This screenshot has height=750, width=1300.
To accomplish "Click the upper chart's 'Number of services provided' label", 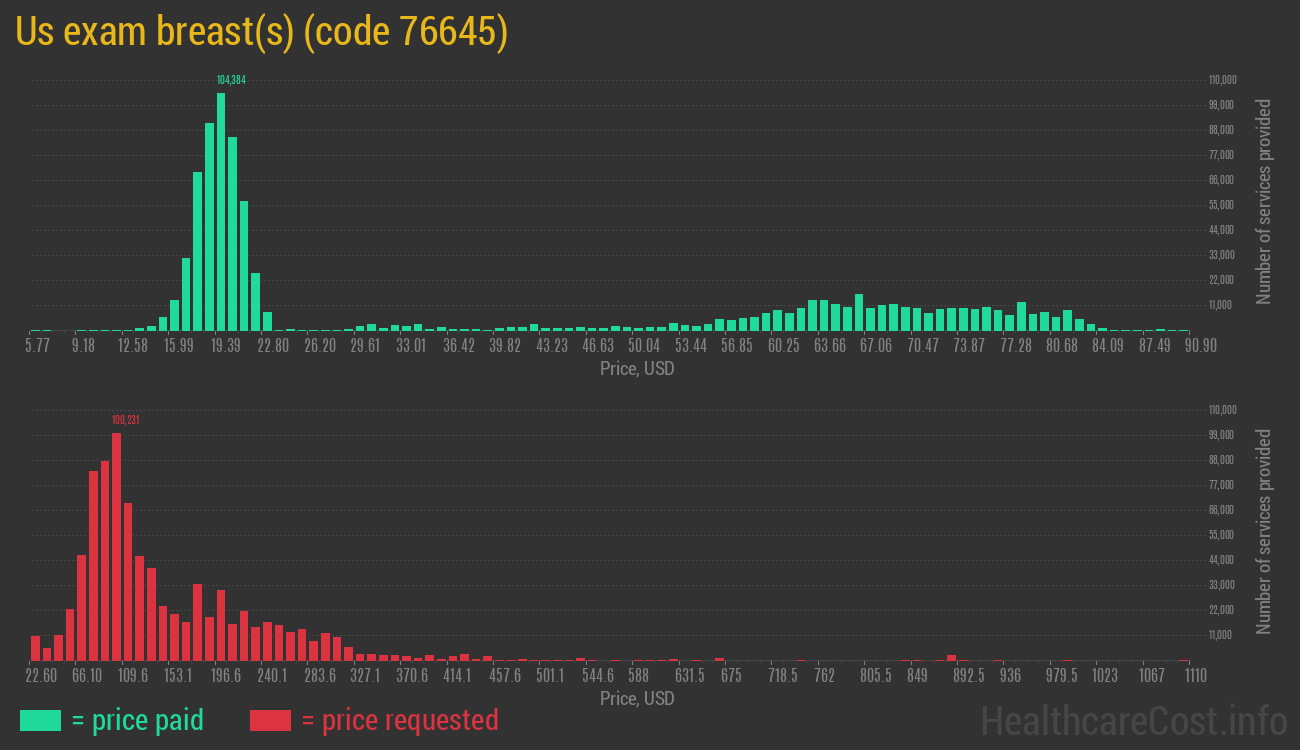I will coord(1264,202).
